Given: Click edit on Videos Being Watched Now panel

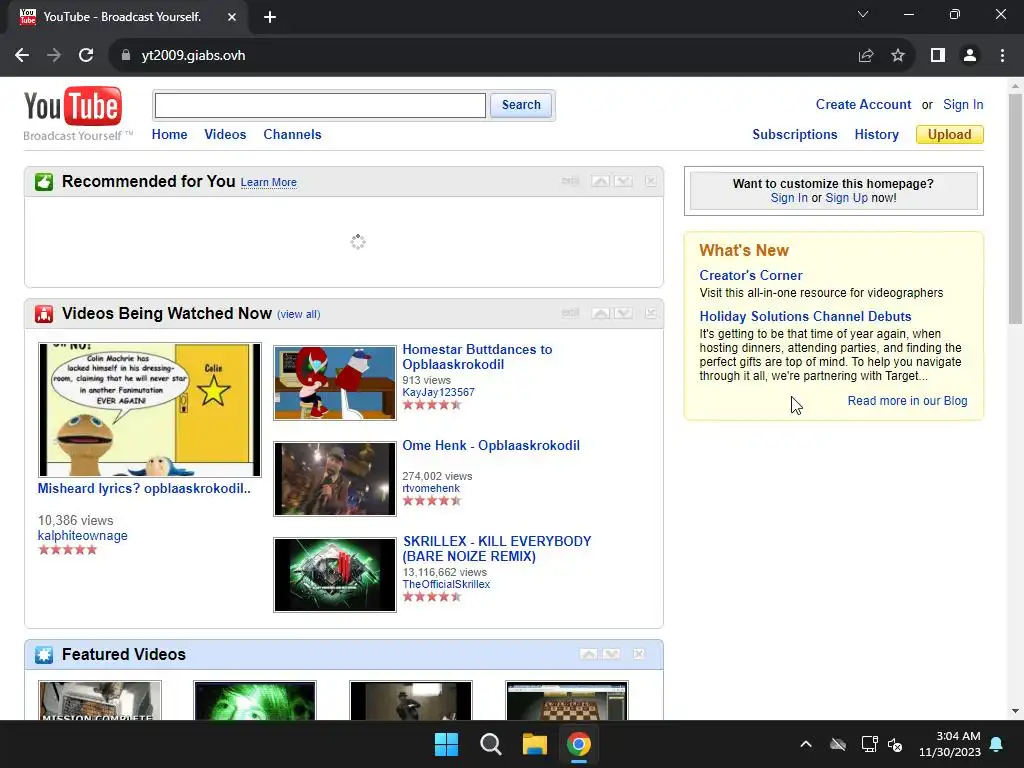Looking at the screenshot, I should [570, 313].
